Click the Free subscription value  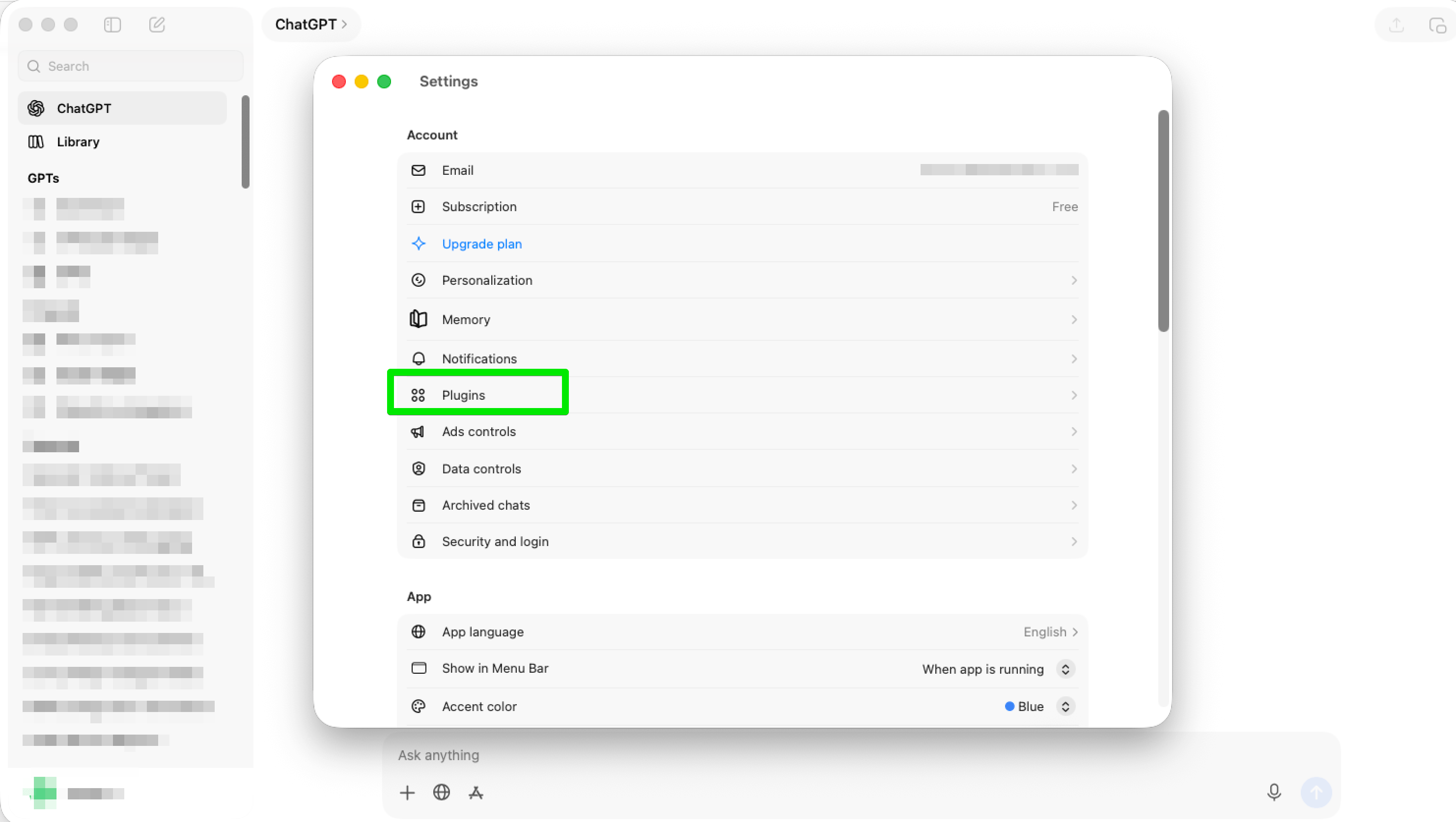click(x=1065, y=206)
